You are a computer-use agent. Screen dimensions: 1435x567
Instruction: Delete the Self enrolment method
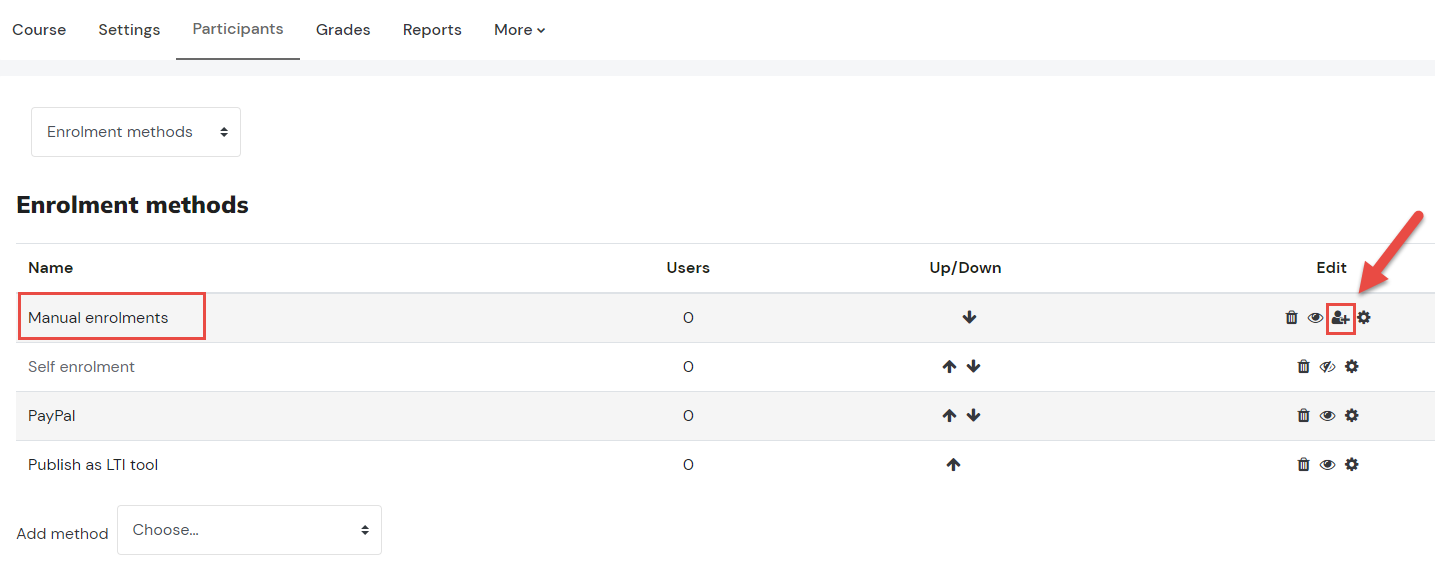(1303, 367)
